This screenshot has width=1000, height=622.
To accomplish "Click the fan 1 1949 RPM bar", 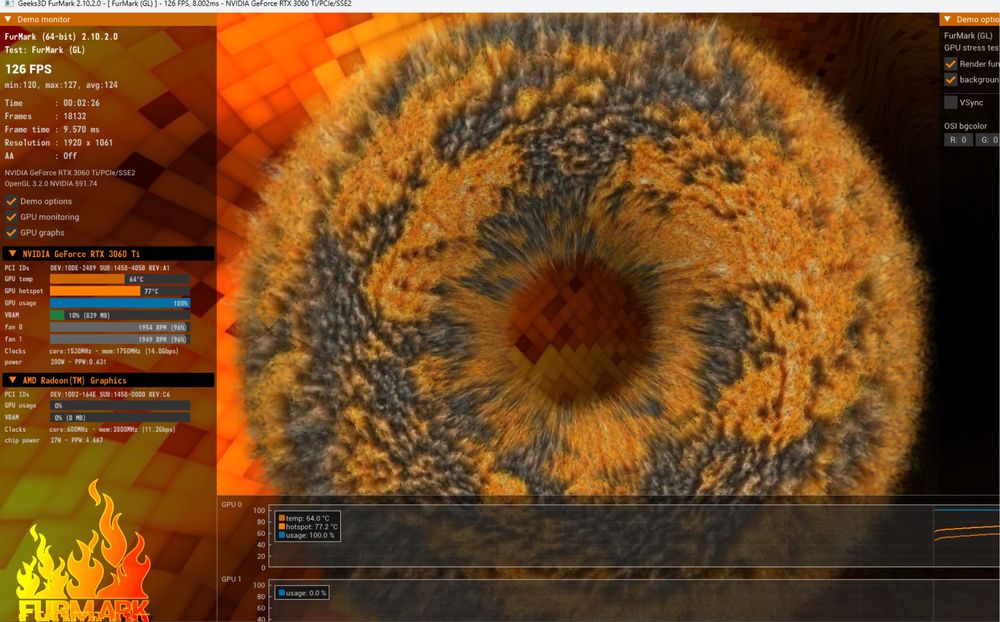I will click(120, 339).
